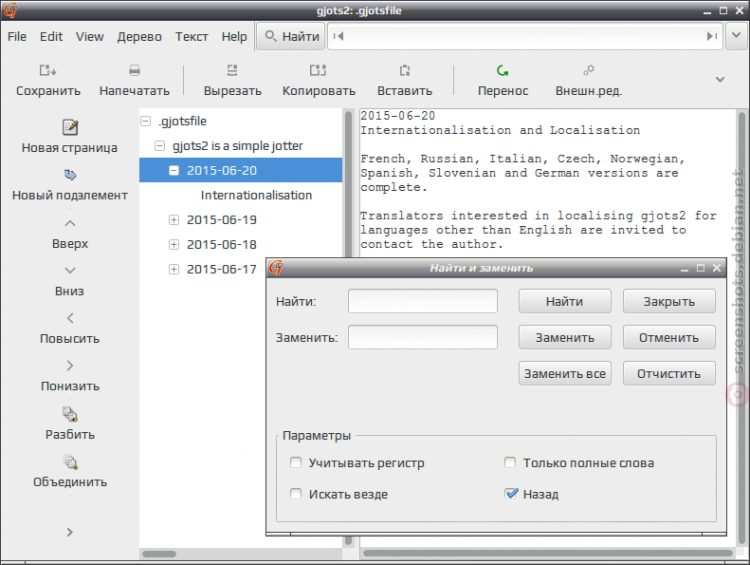Select the 2015-06-18 tree row
Screen dimensions: 750x565
click(241, 244)
